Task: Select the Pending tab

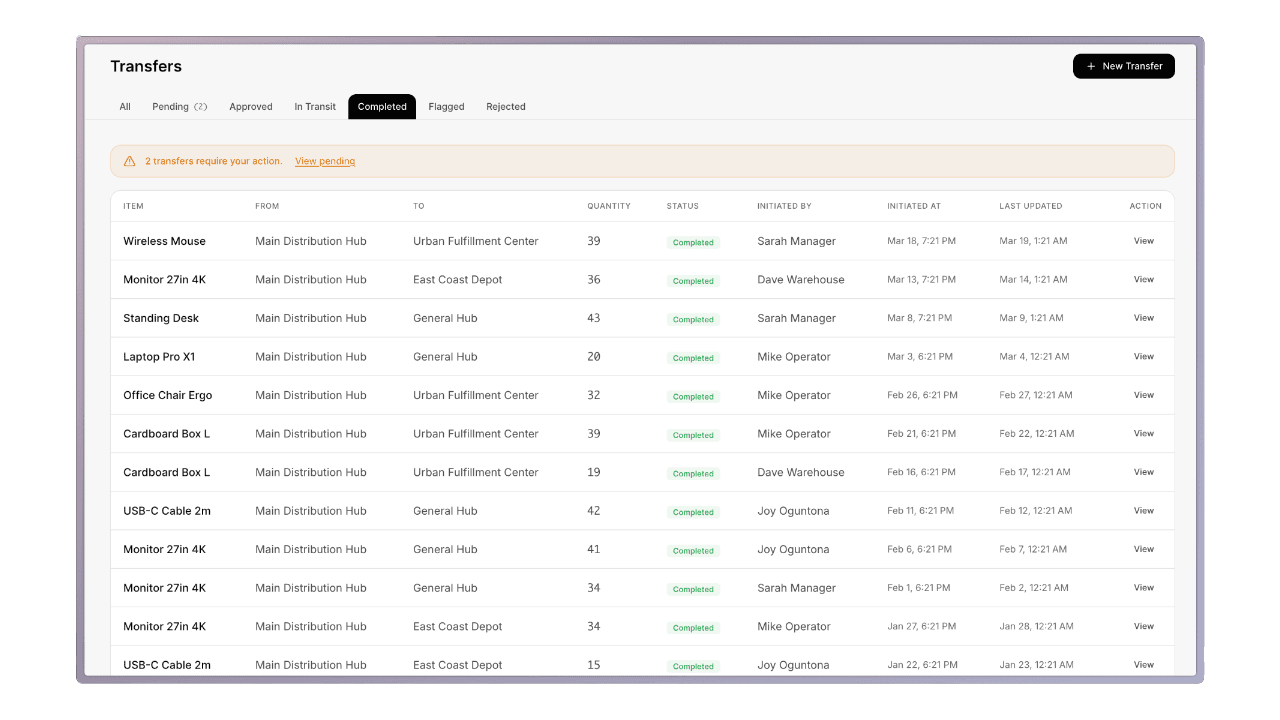Action: (x=179, y=107)
